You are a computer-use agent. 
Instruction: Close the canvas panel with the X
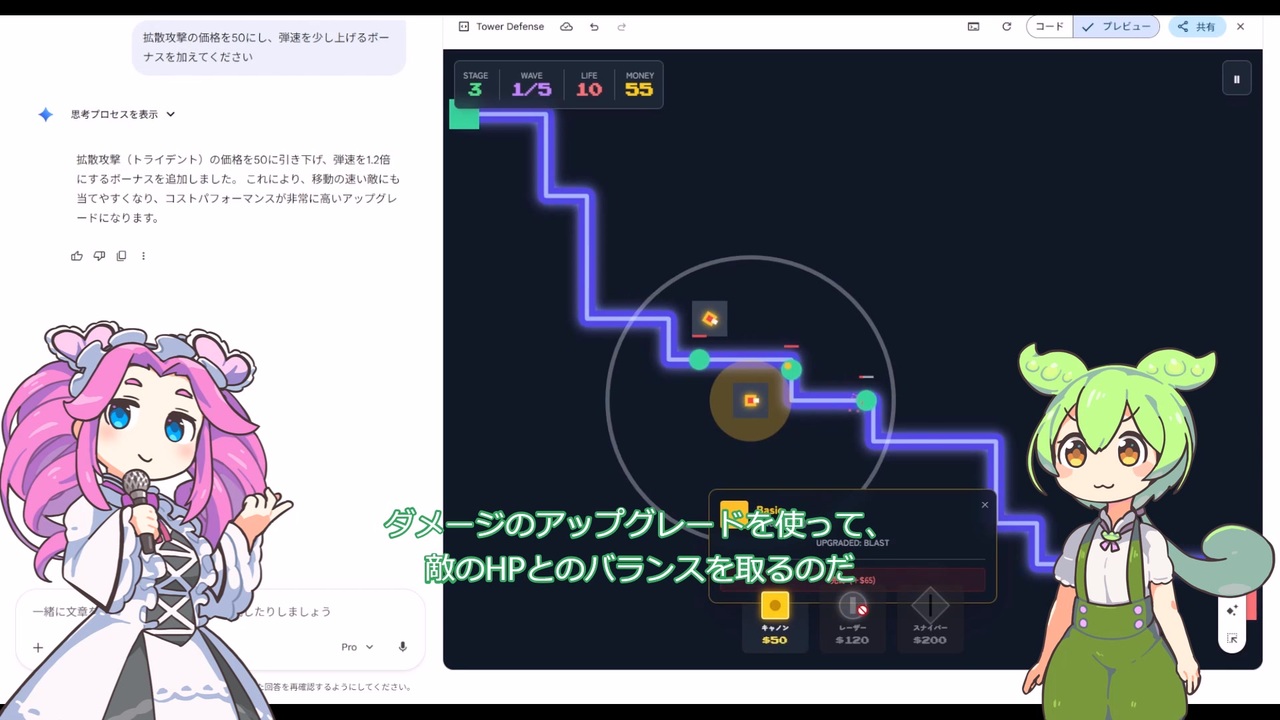coord(1241,27)
